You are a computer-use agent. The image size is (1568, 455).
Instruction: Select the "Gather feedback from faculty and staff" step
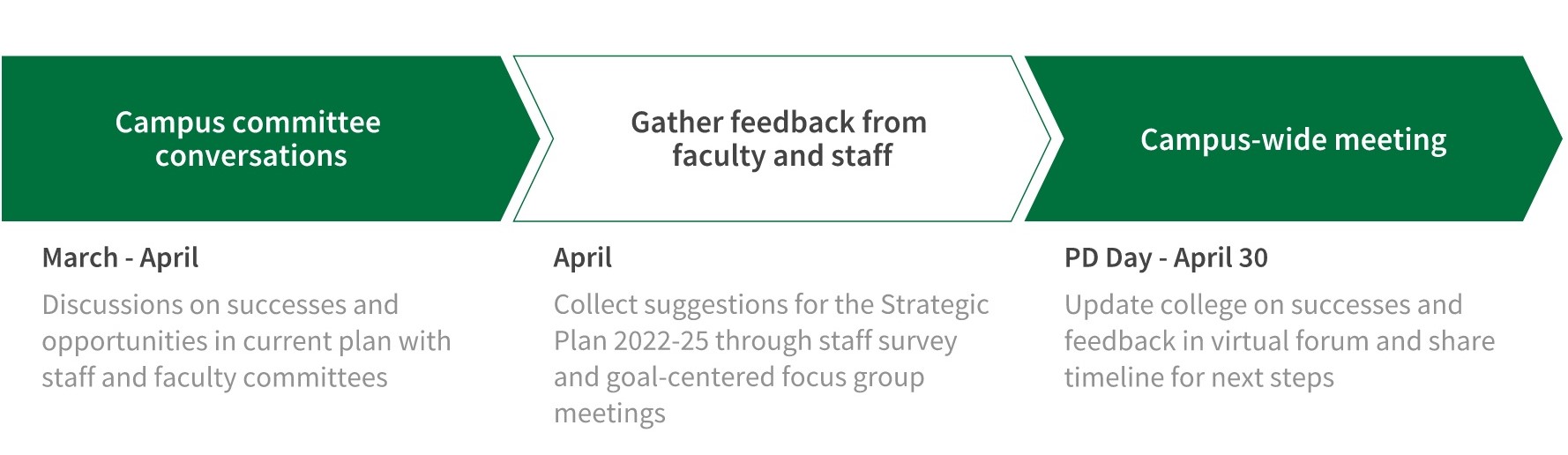coord(779,138)
